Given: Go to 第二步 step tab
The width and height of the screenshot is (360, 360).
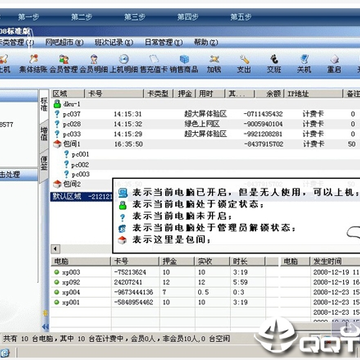Looking at the screenshot, I should point(82,17).
